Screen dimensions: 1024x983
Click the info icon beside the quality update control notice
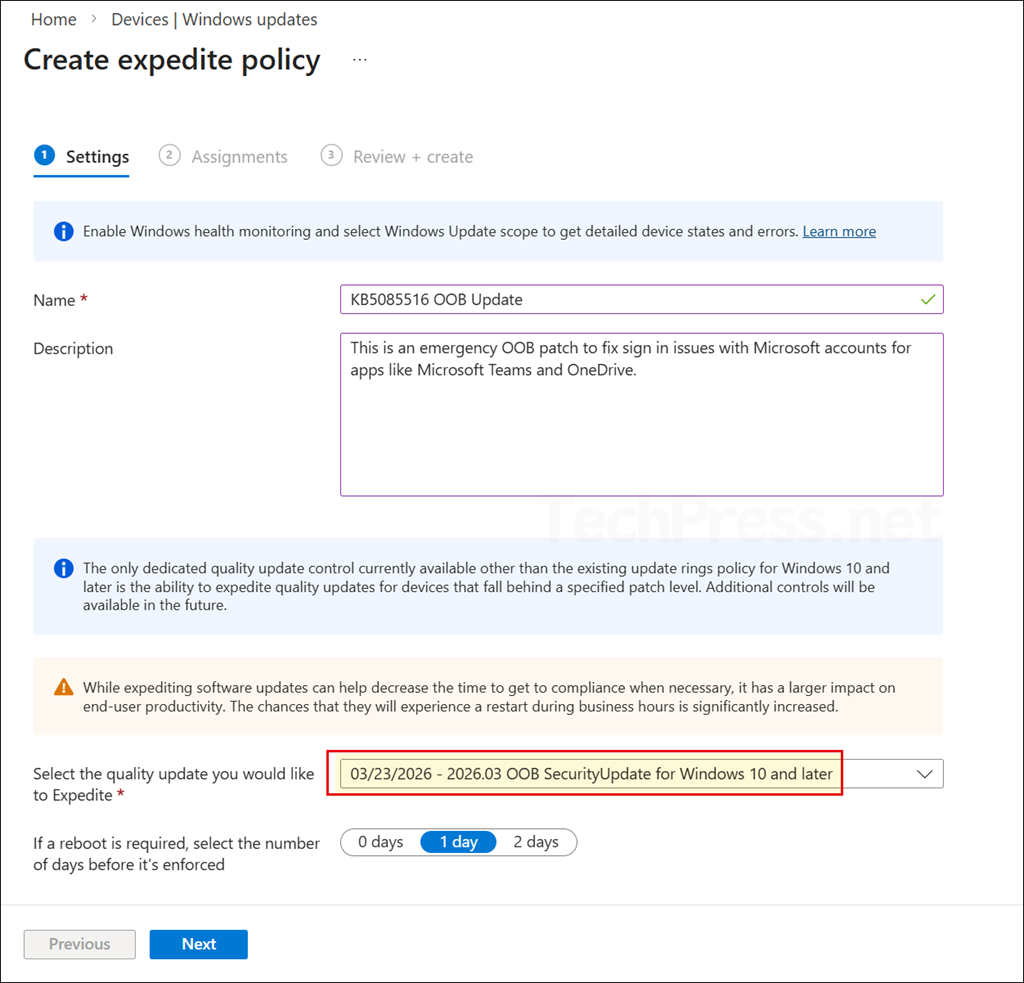coord(62,568)
